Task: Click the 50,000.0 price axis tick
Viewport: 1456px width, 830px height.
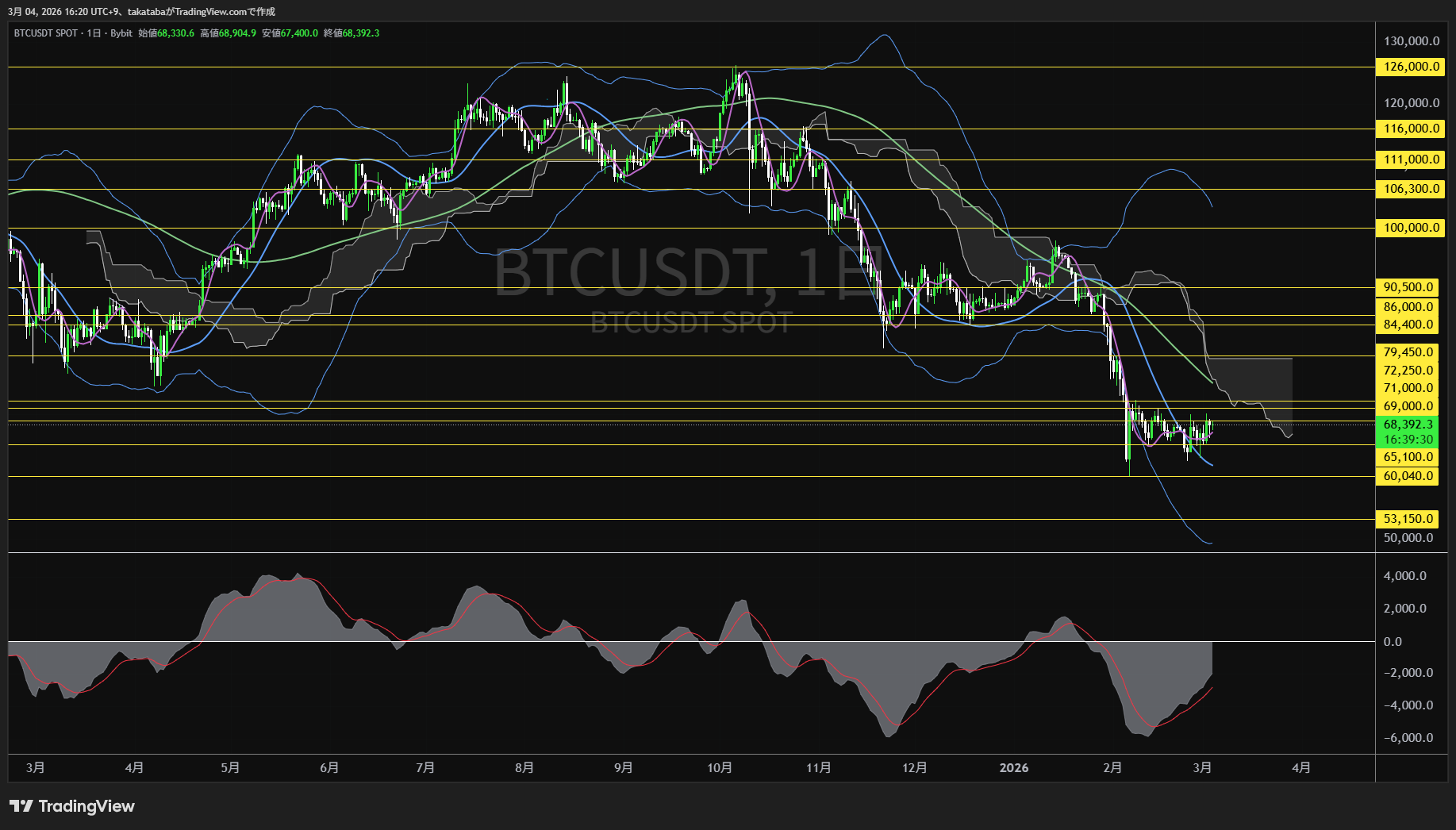Action: pos(1408,538)
